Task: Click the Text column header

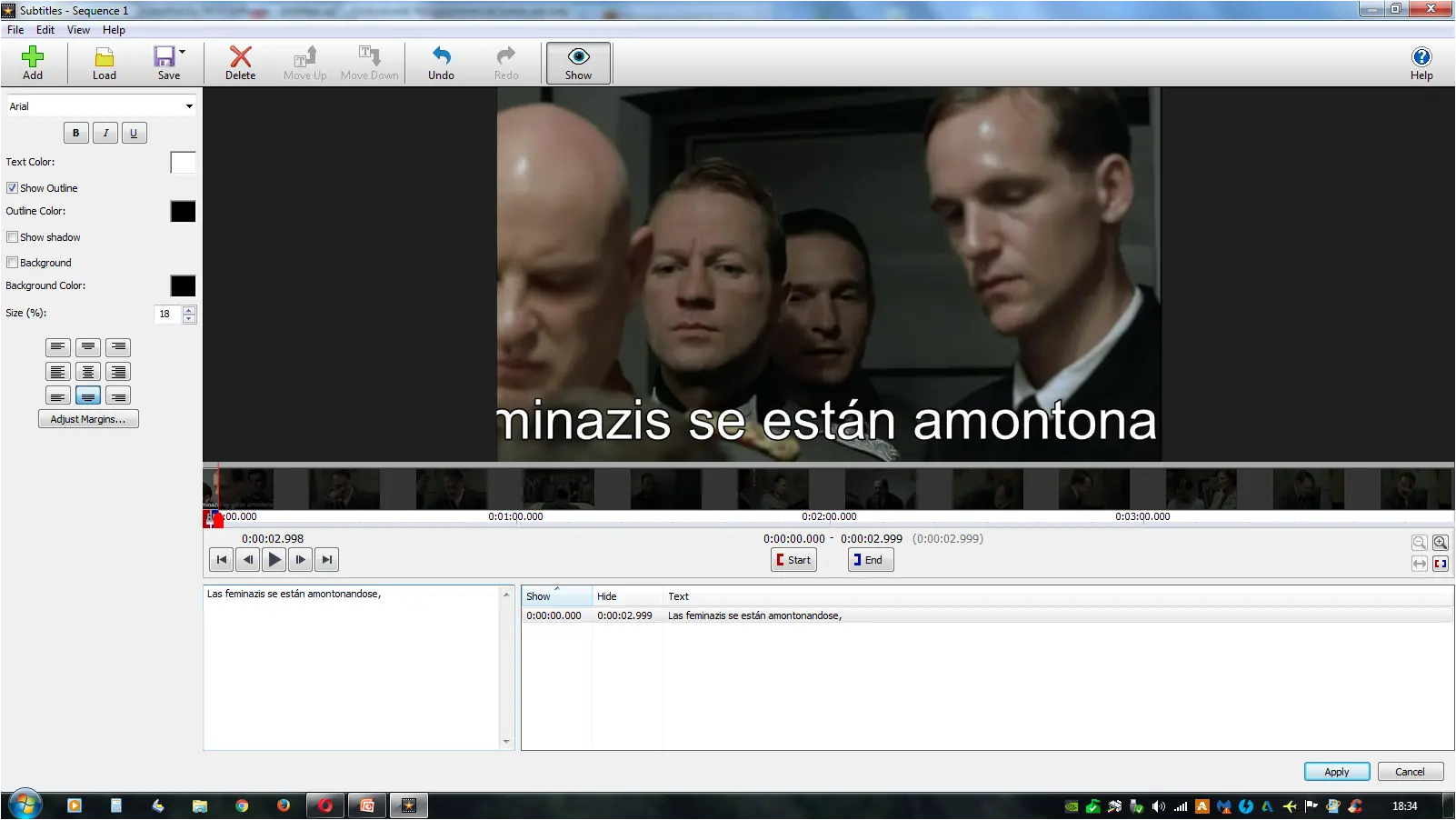Action: (x=1058, y=596)
